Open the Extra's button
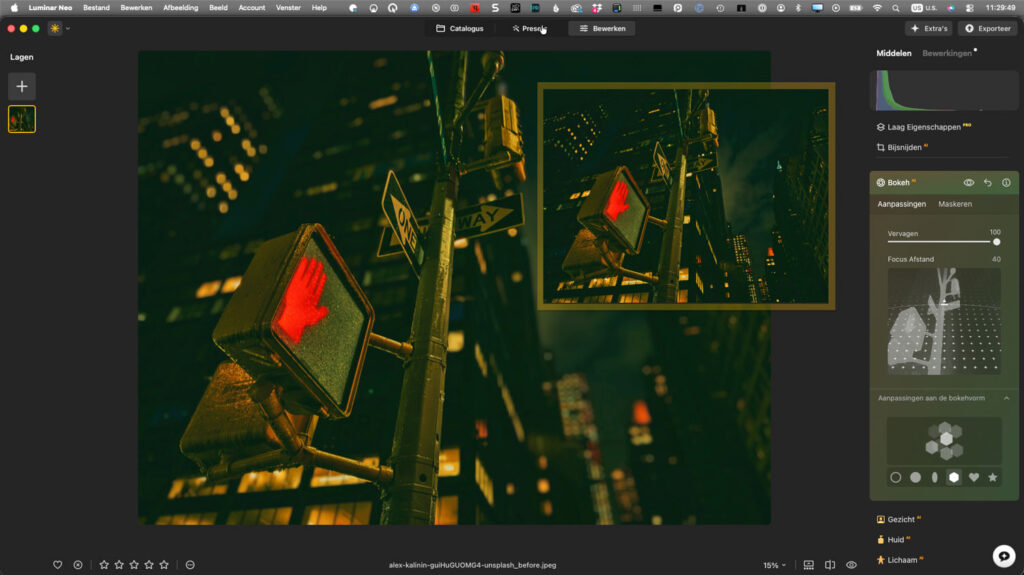 tap(929, 29)
